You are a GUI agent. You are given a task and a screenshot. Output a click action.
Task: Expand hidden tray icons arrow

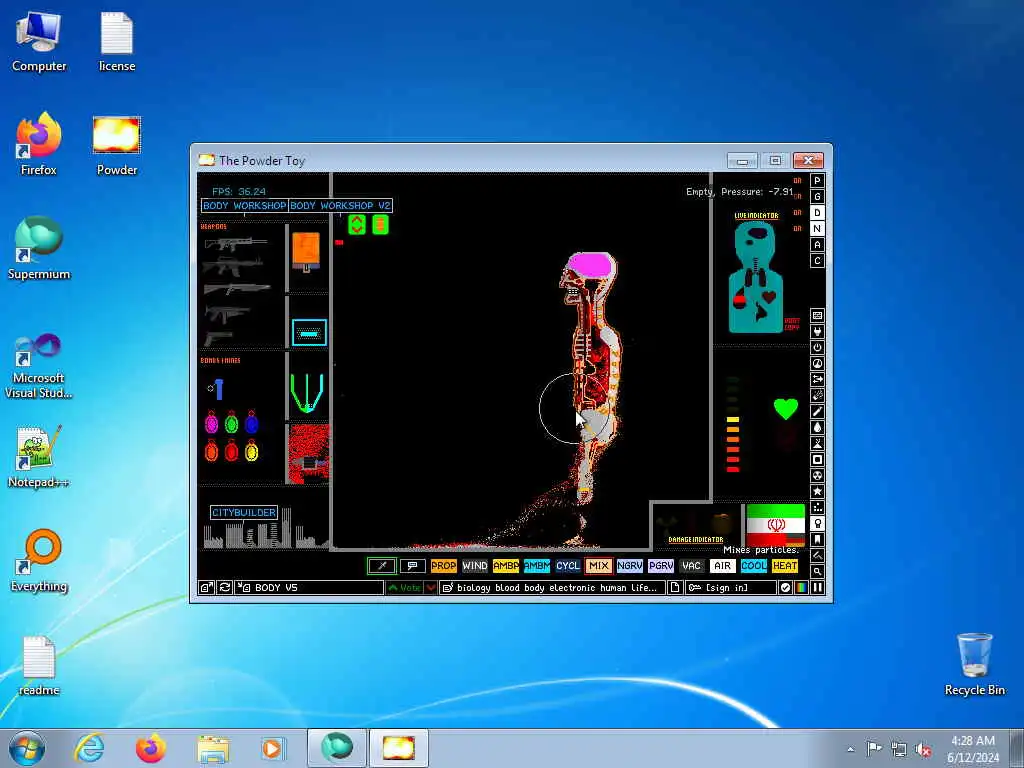pos(850,749)
